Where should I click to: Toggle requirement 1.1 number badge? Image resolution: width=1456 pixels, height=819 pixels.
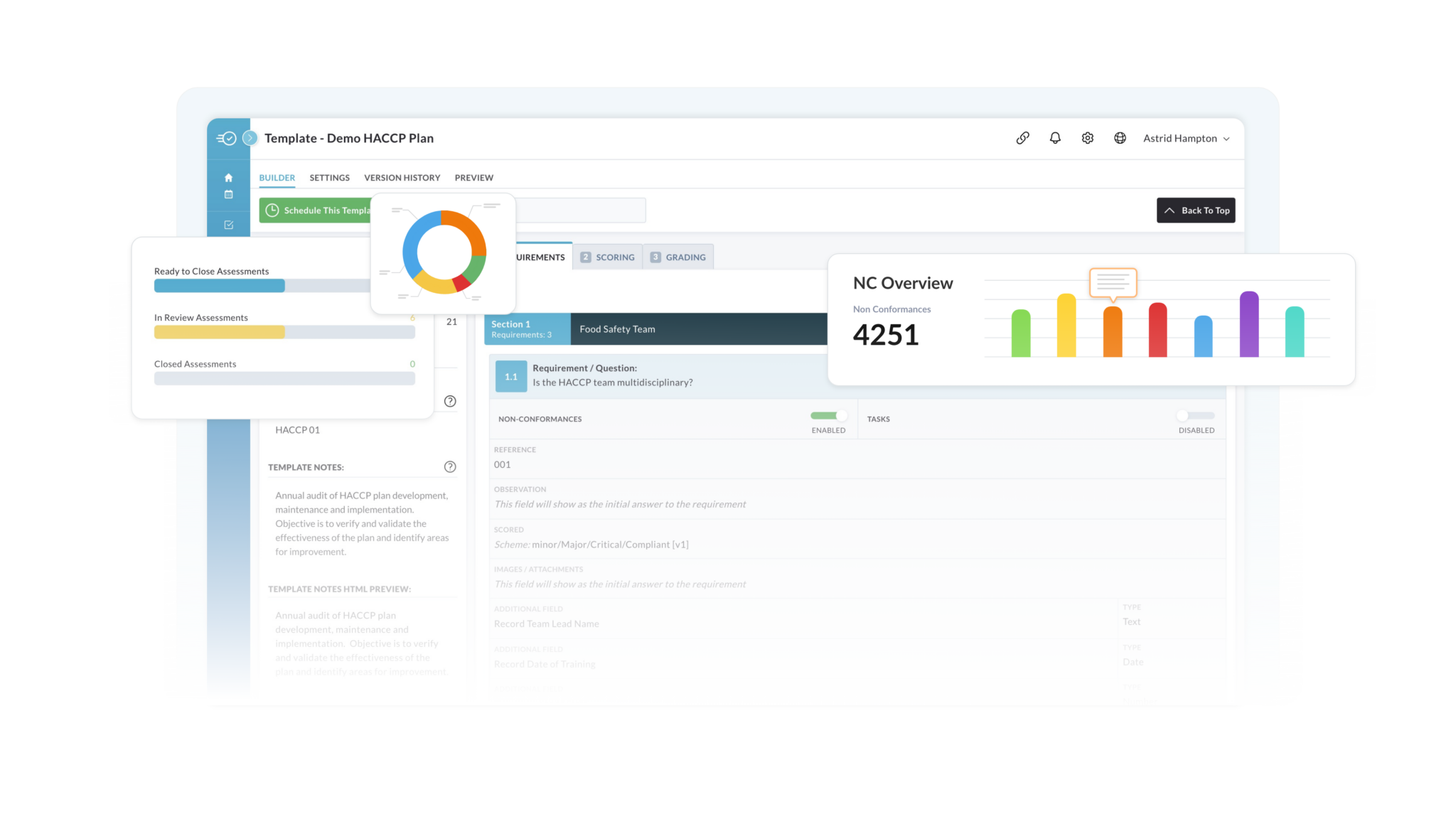click(x=510, y=376)
